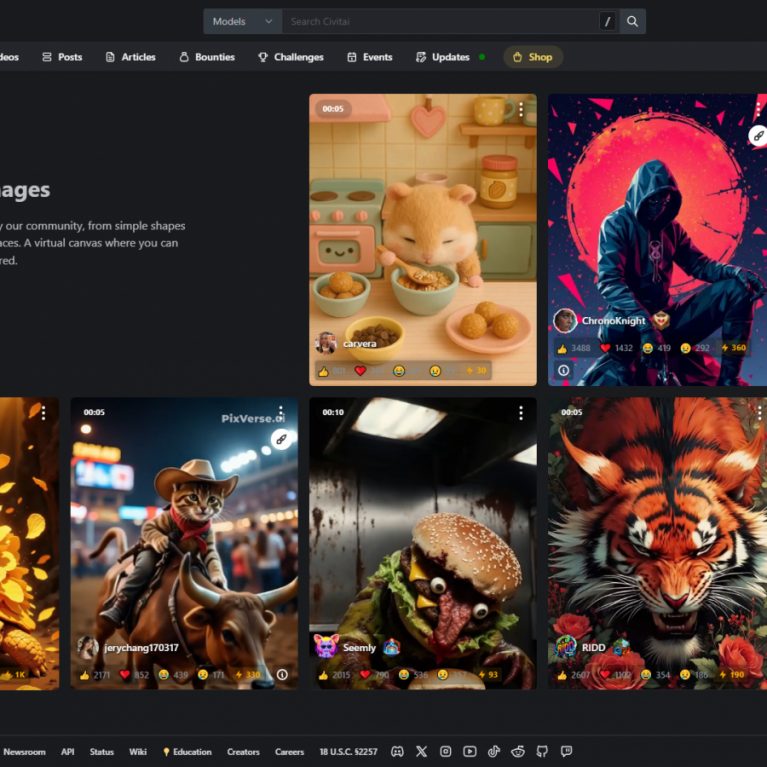Open the Events tab
Image resolution: width=767 pixels, height=767 pixels.
(370, 57)
